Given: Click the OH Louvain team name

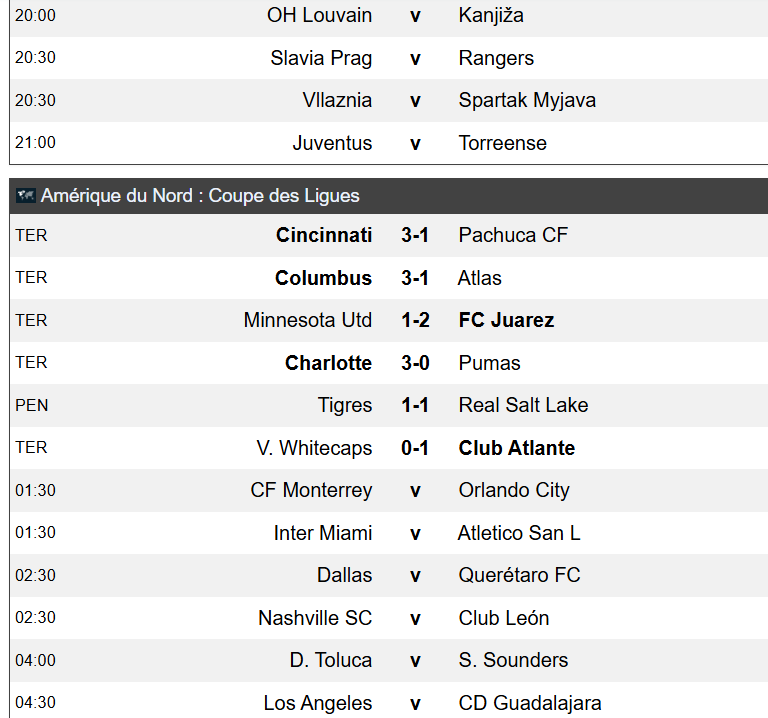Looking at the screenshot, I should 319,15.
